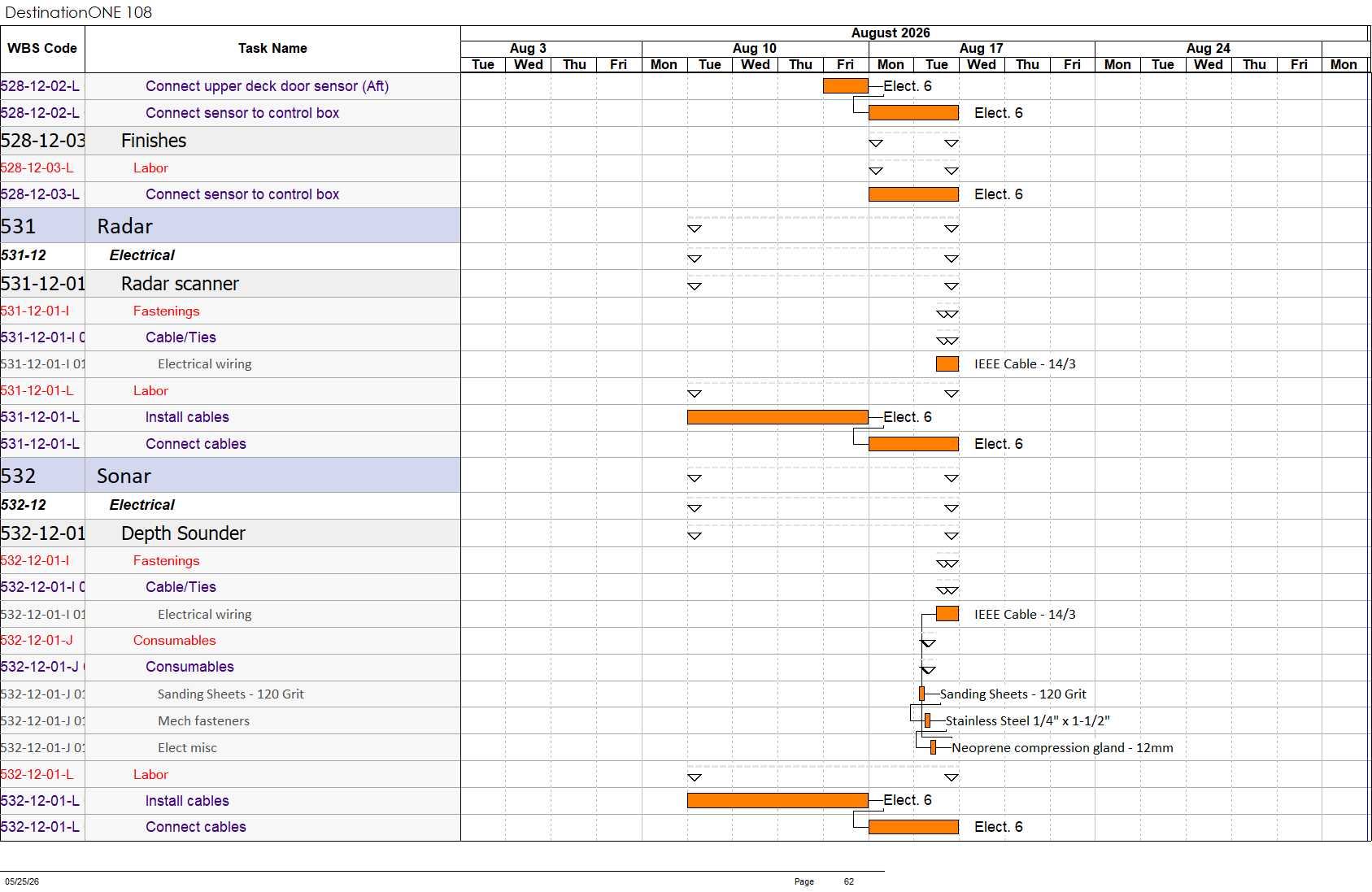Viewport: 1372px width, 892px height.
Task: Click the Task Name column header
Action: [272, 49]
